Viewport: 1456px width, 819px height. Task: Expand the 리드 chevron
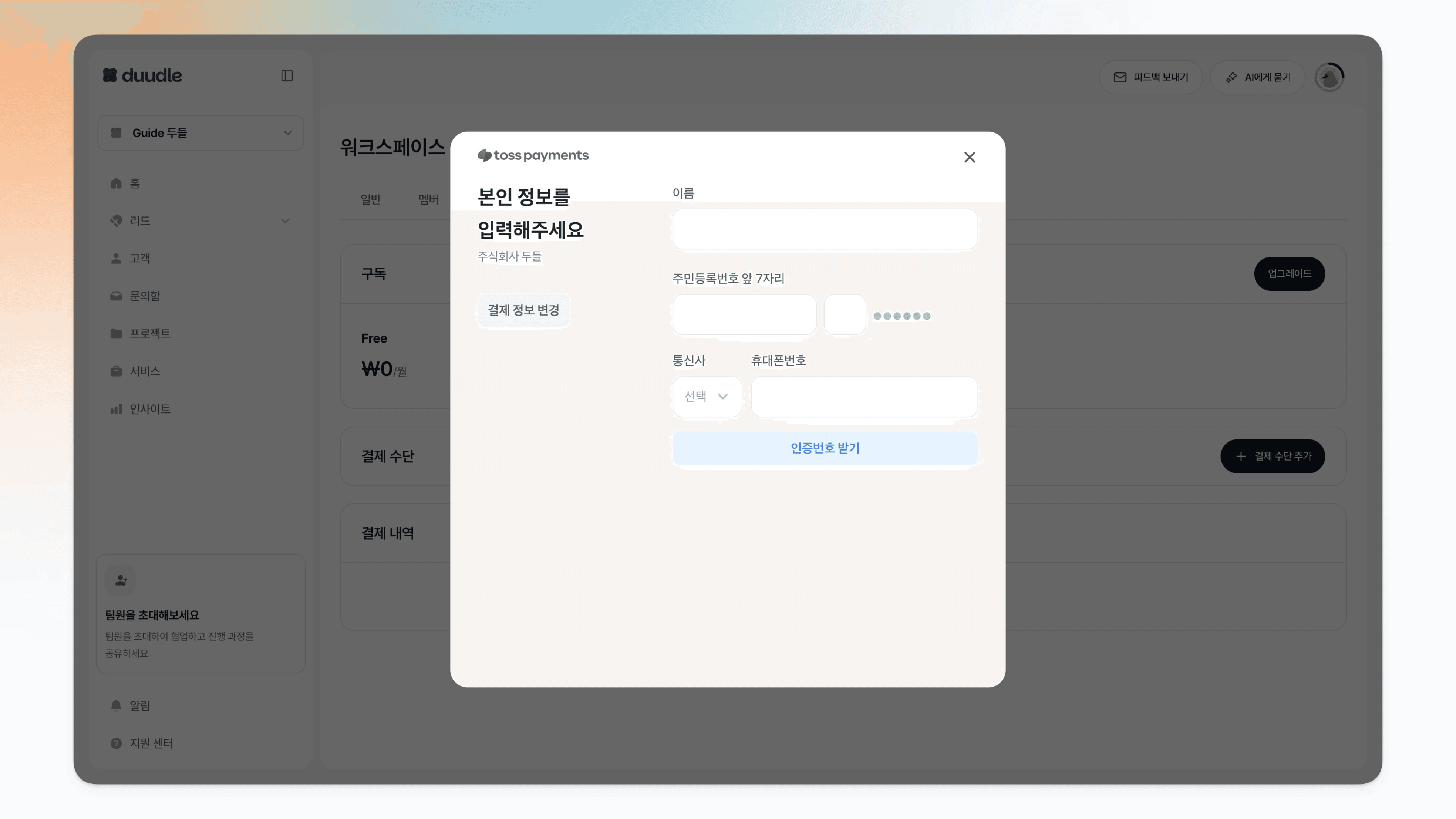(x=286, y=221)
